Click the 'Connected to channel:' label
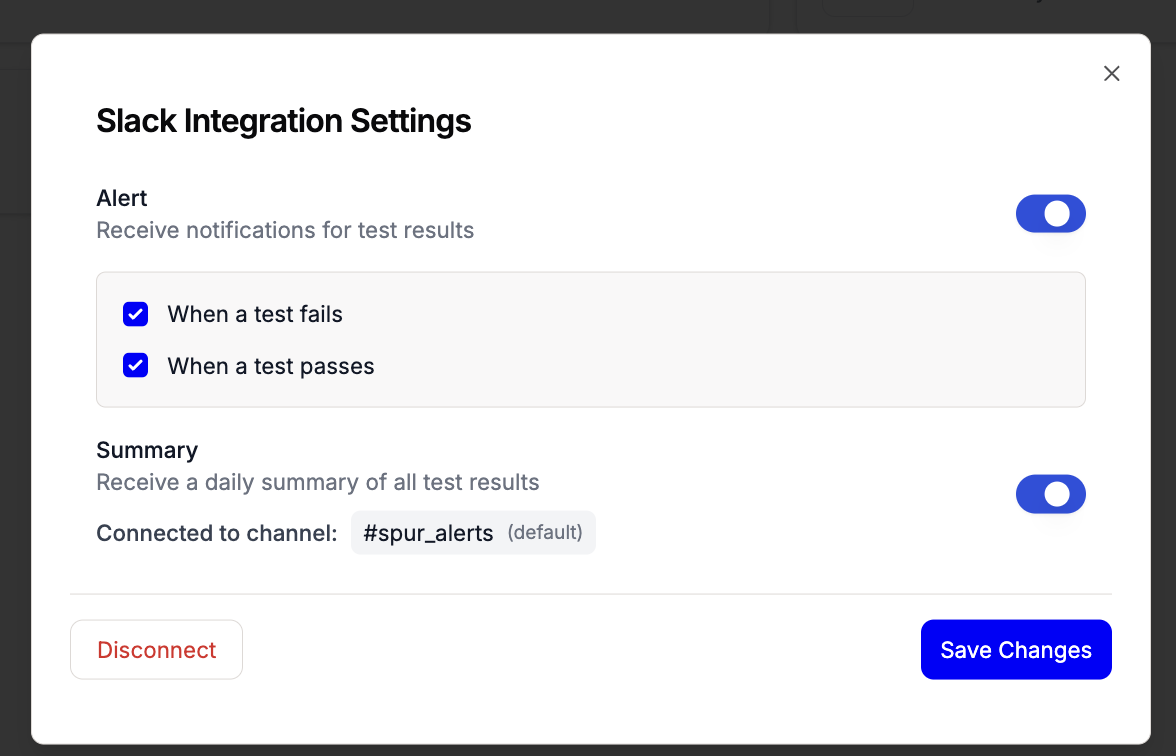This screenshot has height=756, width=1176. [x=217, y=533]
